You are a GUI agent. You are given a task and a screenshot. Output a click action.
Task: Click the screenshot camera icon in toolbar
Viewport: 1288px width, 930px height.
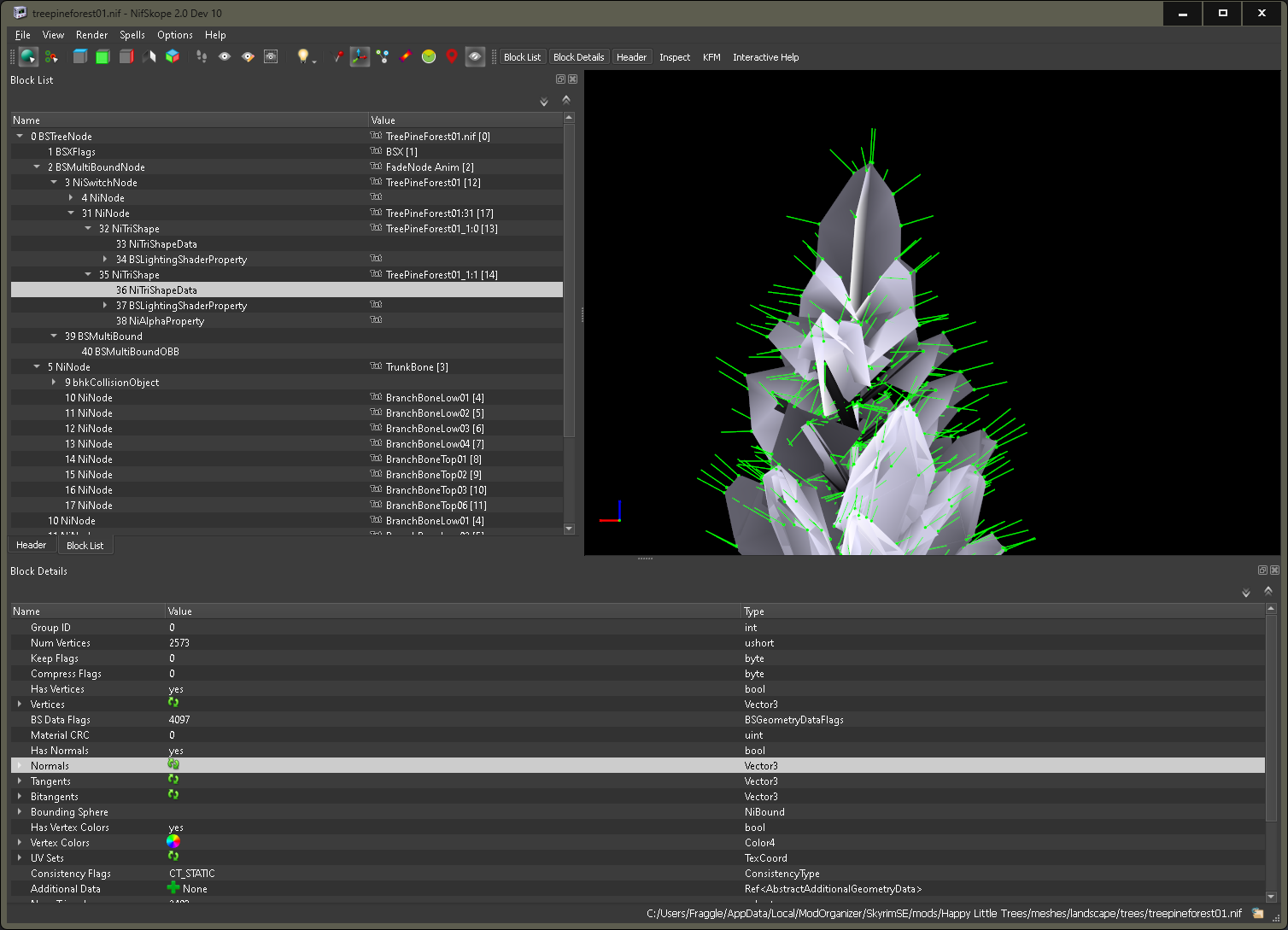tap(271, 56)
